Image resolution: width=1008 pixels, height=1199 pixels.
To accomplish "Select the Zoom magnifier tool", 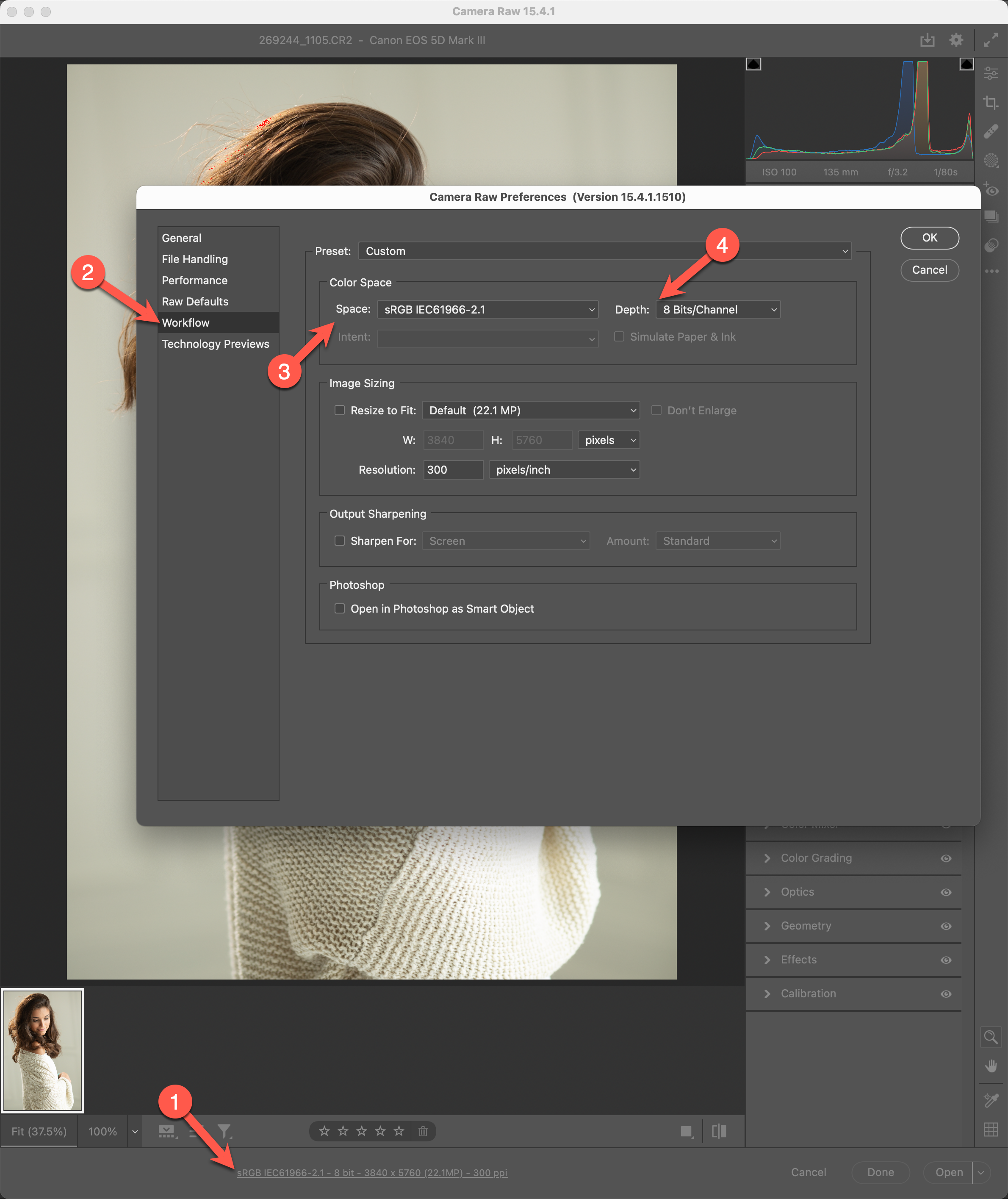I will pos(990,1036).
